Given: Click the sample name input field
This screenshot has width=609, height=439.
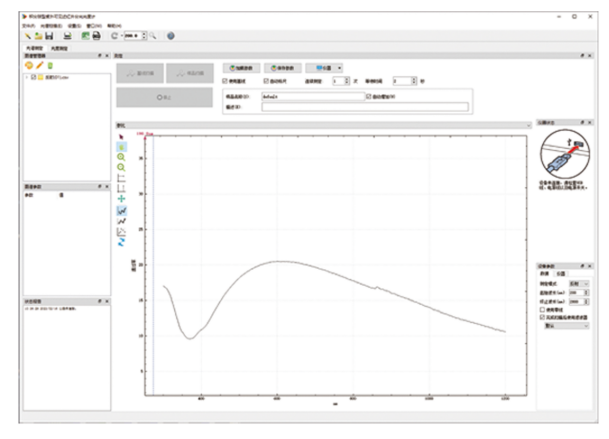Looking at the screenshot, I should (x=312, y=96).
